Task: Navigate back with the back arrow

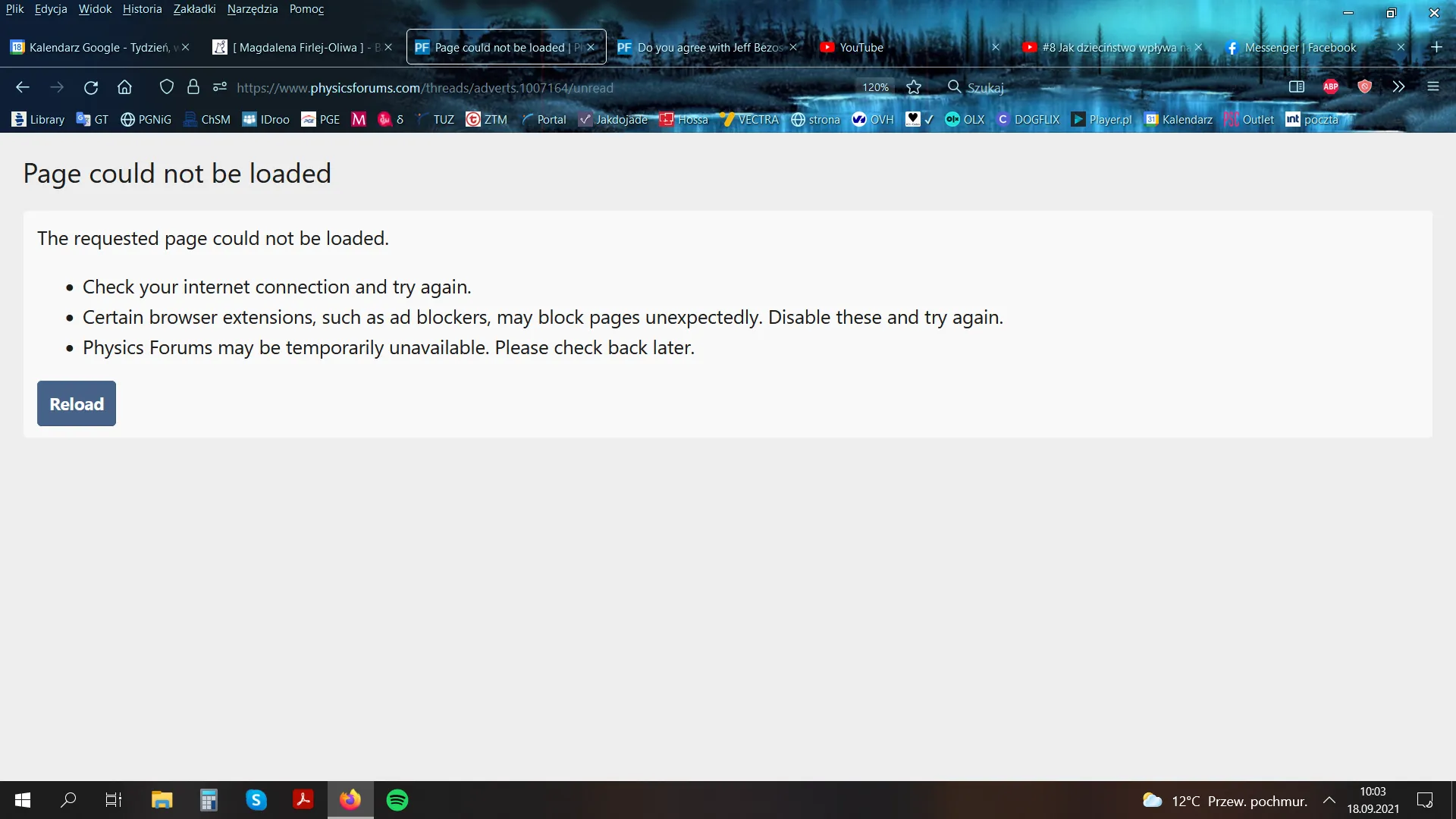Action: [23, 87]
